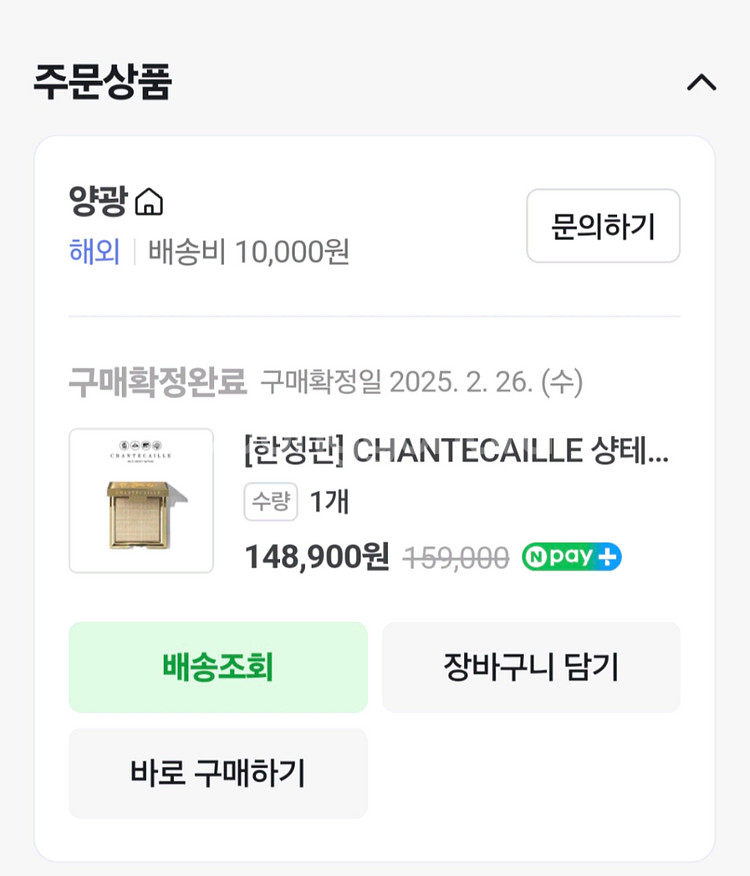
Task: Click the crossed-out 159,000 original price
Action: pos(456,558)
